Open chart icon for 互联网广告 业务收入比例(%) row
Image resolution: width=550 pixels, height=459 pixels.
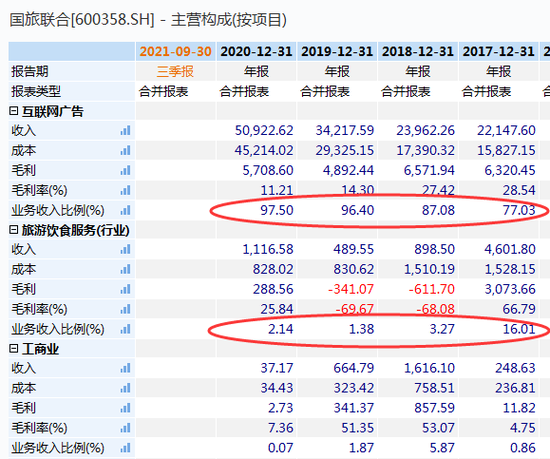(x=125, y=210)
